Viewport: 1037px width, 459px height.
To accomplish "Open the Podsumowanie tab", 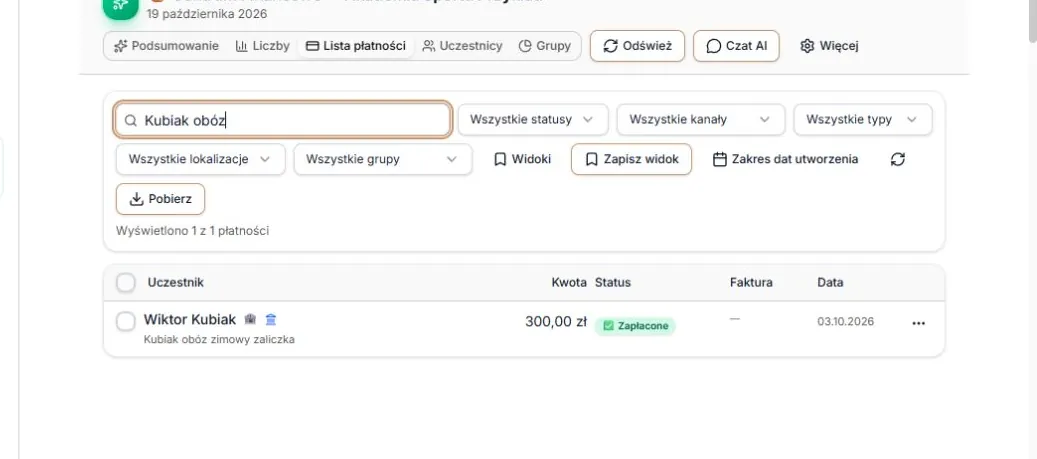I will [x=166, y=46].
